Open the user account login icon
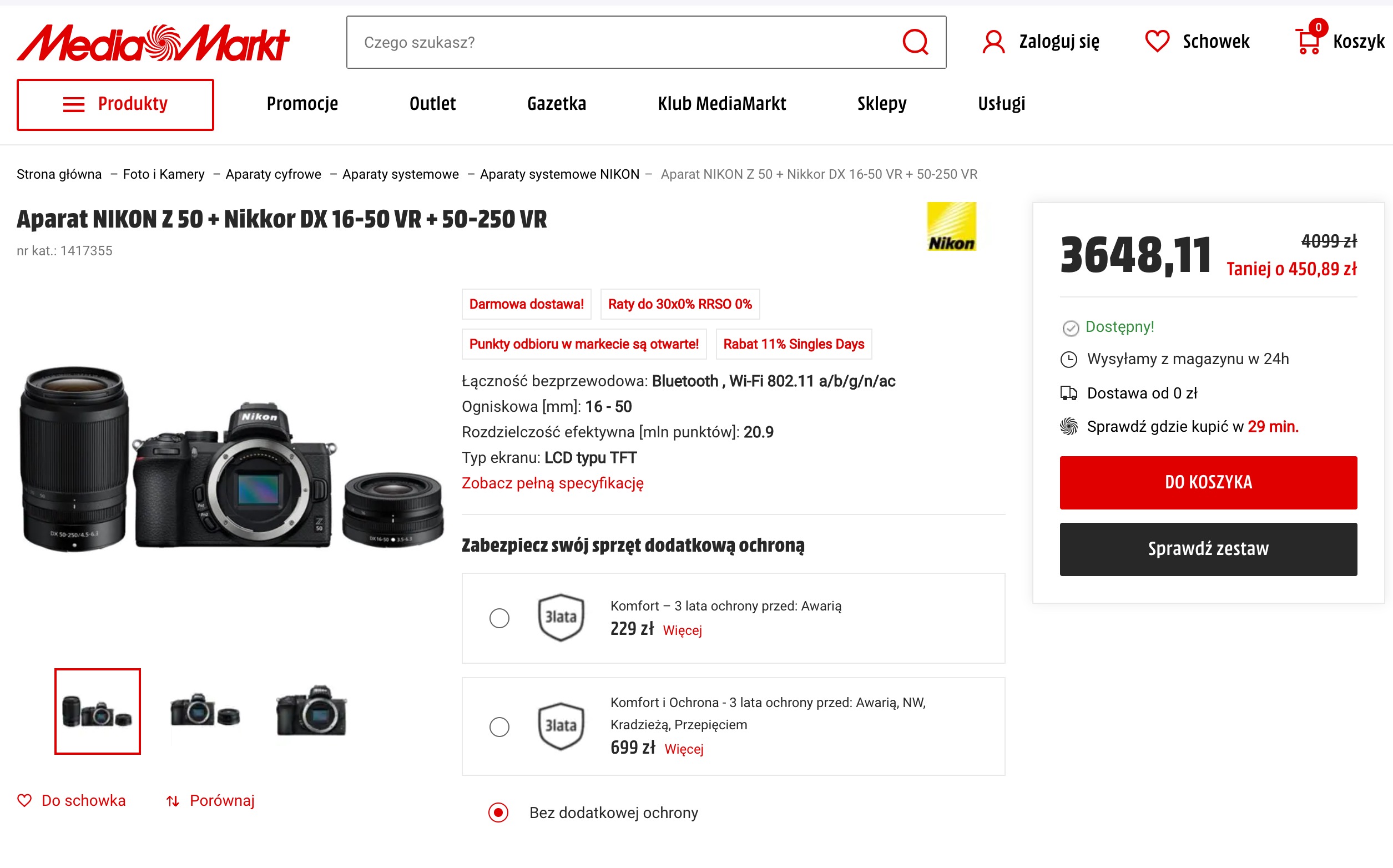This screenshot has width=1393, height=868. [x=993, y=42]
